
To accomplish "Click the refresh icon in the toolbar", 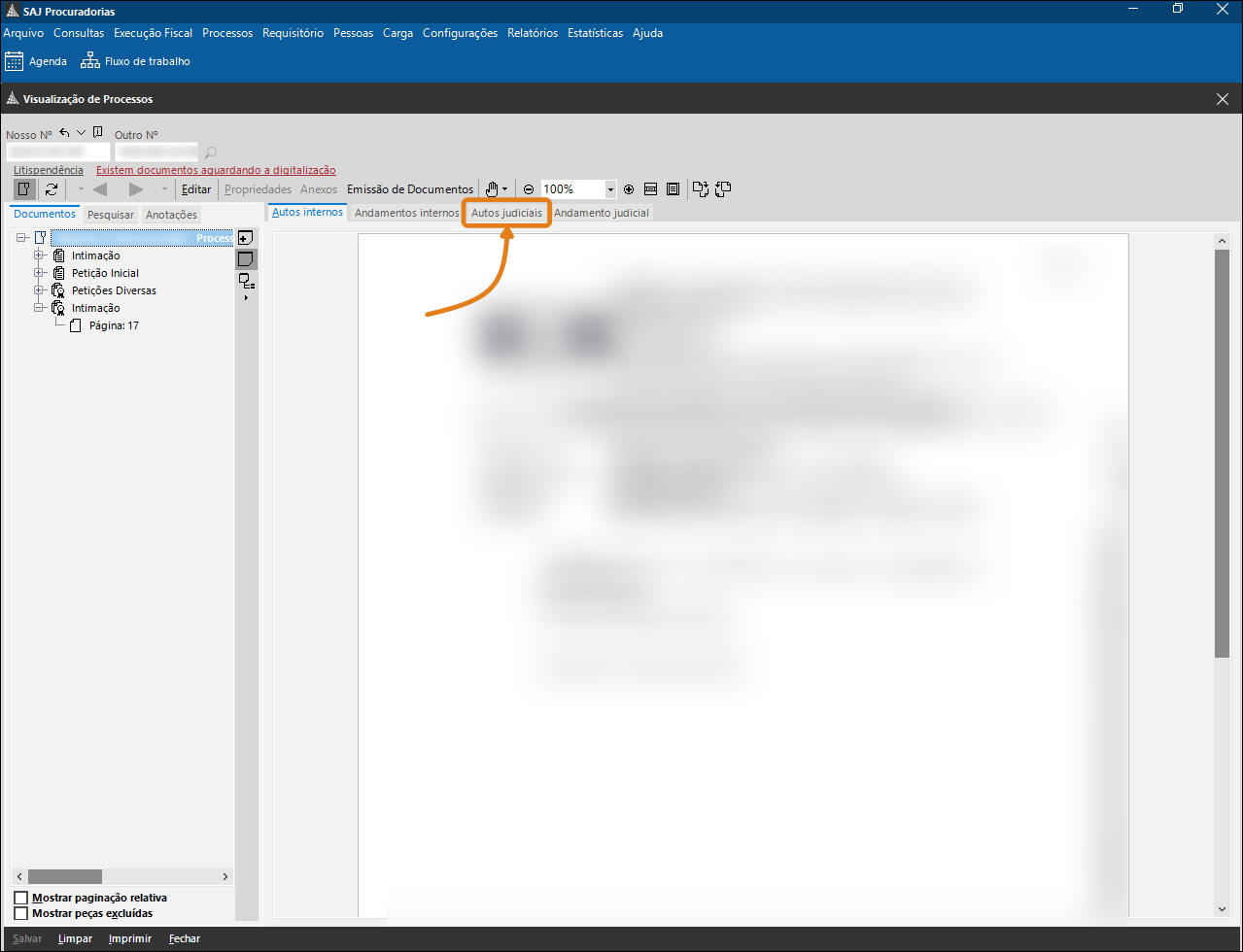I will point(52,189).
